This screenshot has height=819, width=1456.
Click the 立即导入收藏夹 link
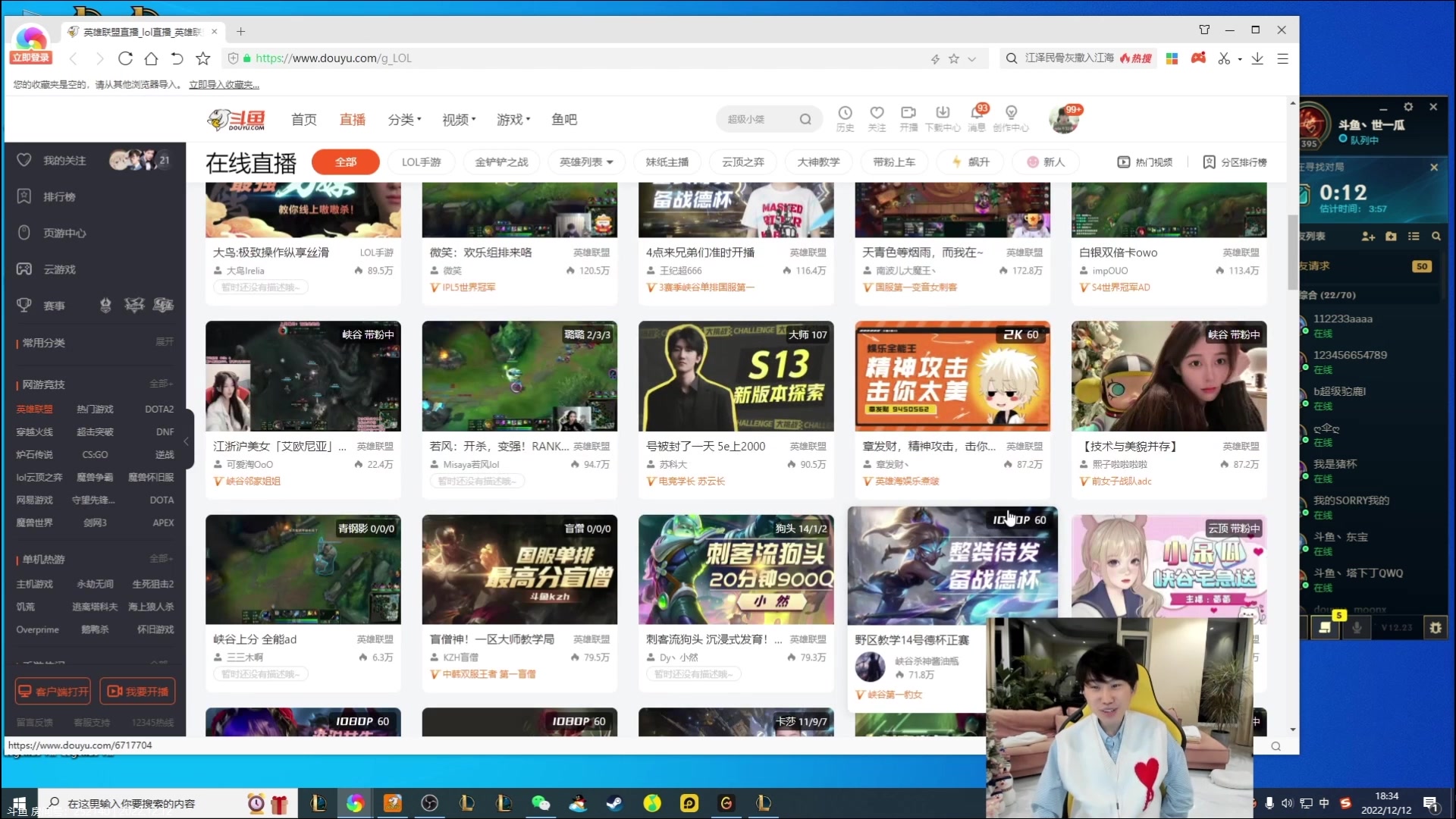click(x=224, y=84)
